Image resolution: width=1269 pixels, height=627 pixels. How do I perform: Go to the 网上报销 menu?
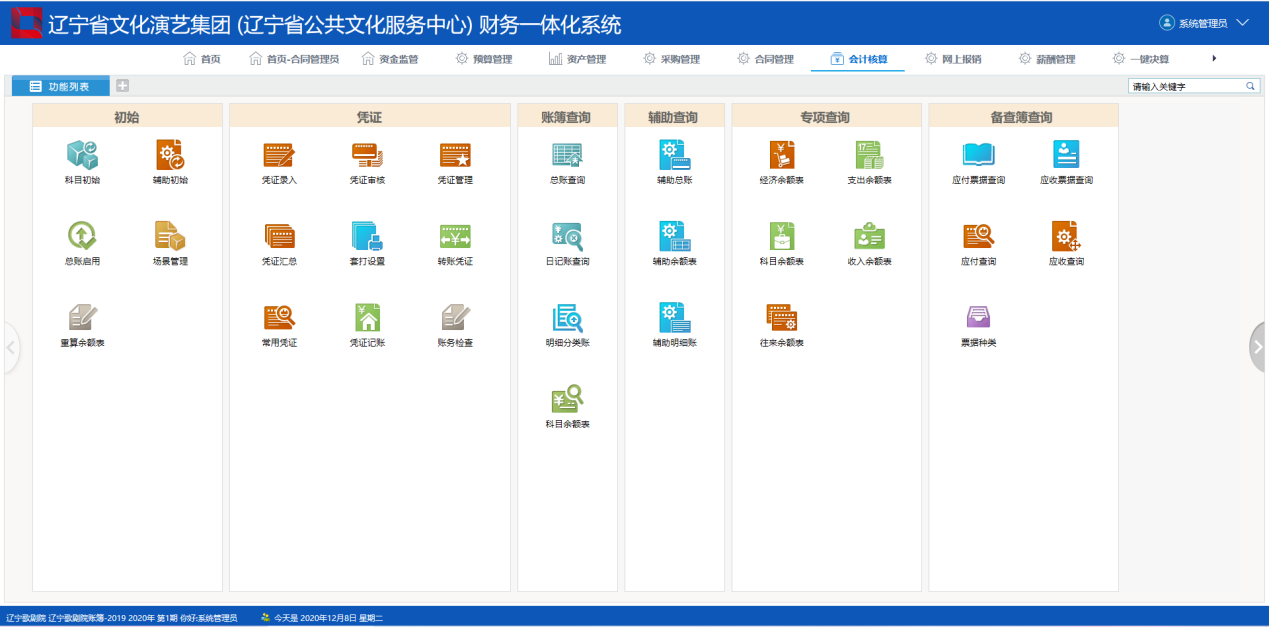point(953,59)
